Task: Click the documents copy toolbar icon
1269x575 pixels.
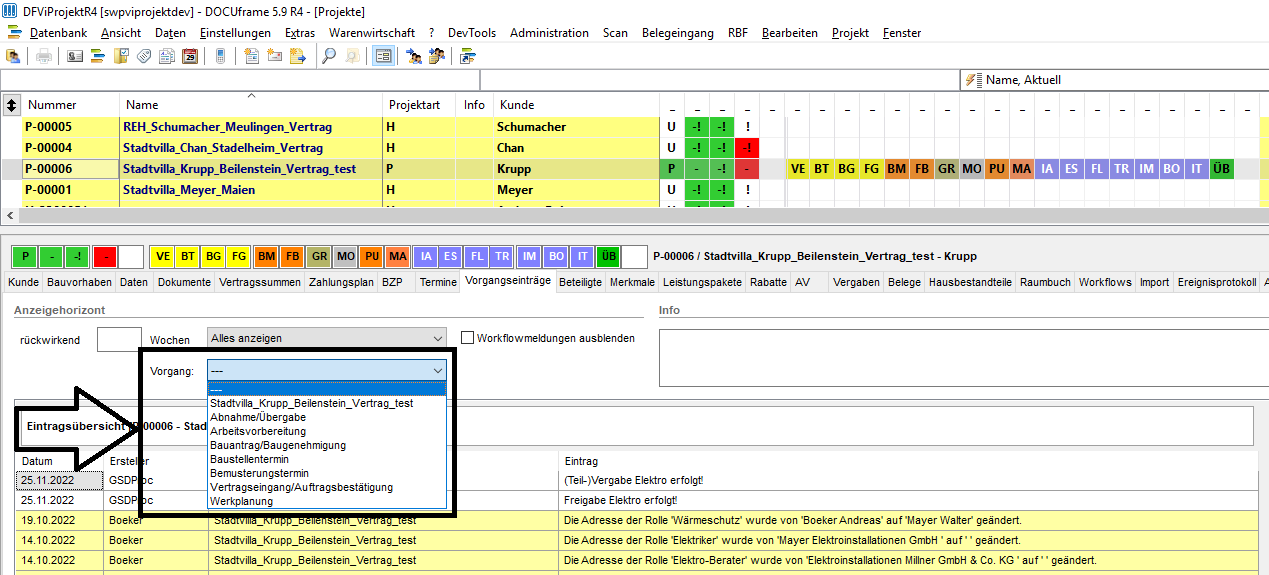Action: [167, 56]
